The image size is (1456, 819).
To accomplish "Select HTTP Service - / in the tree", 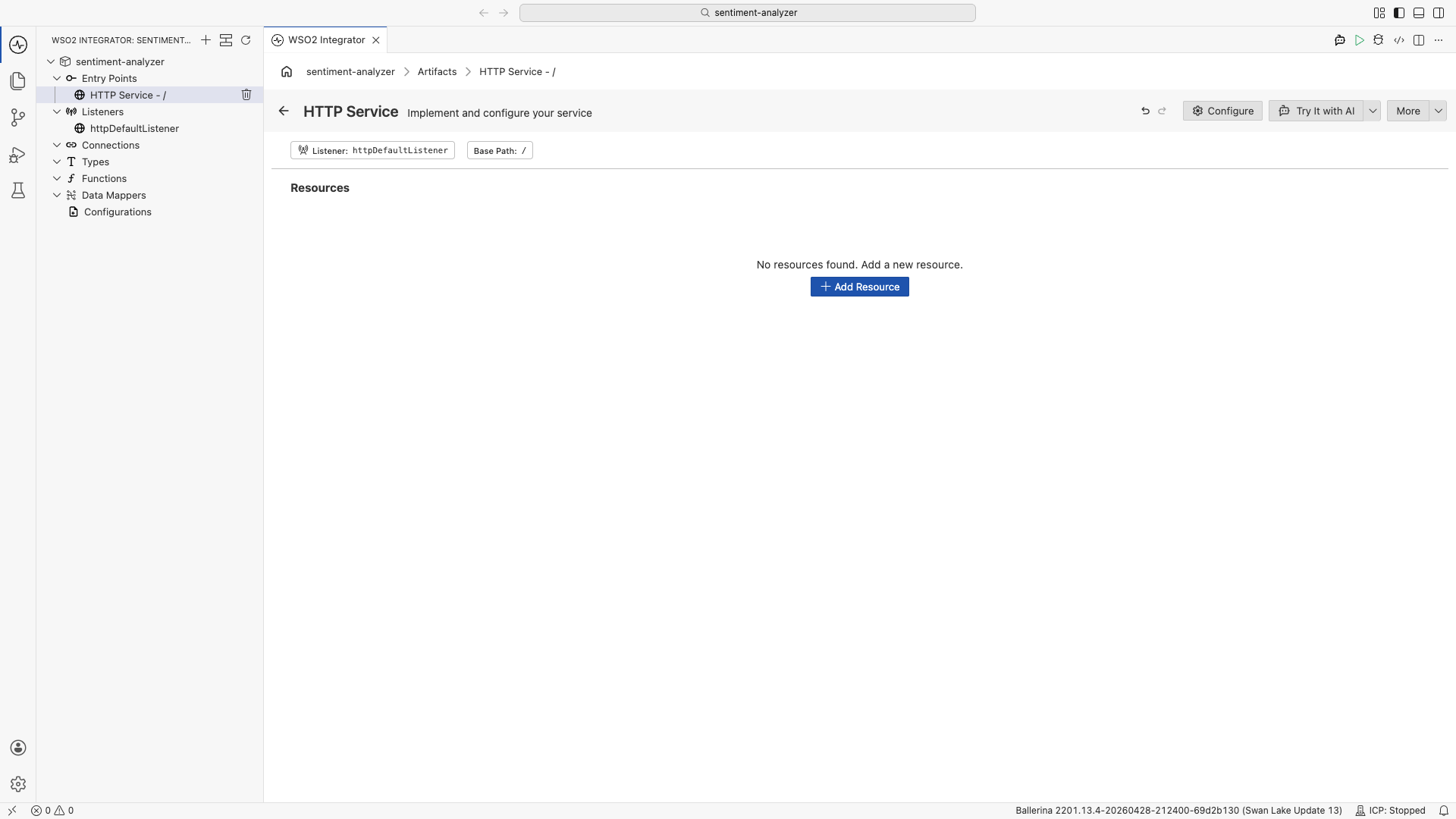I will point(150,95).
